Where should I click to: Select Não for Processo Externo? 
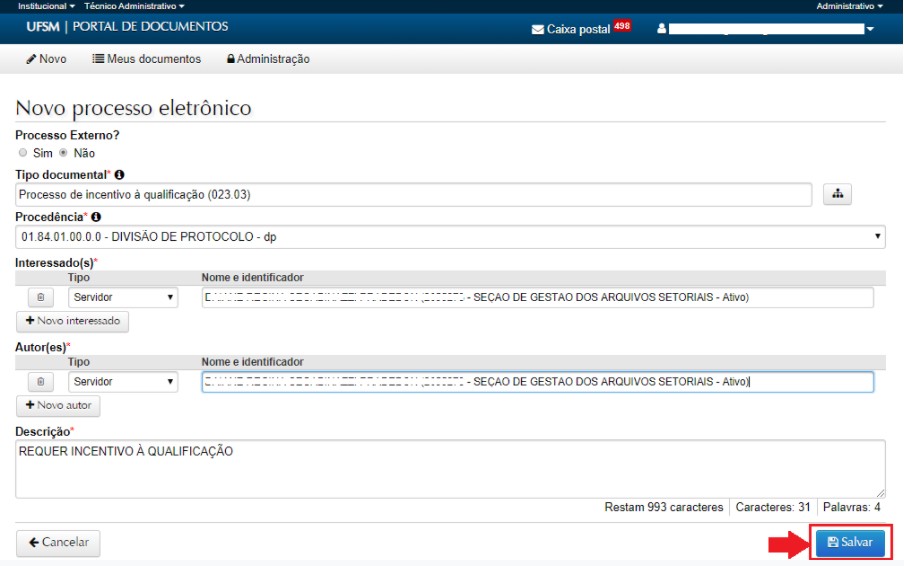64,153
